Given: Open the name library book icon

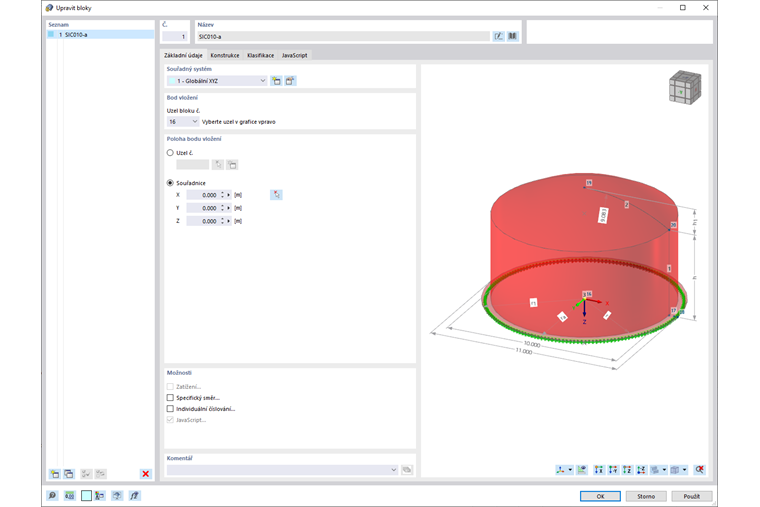Looking at the screenshot, I should coord(512,36).
